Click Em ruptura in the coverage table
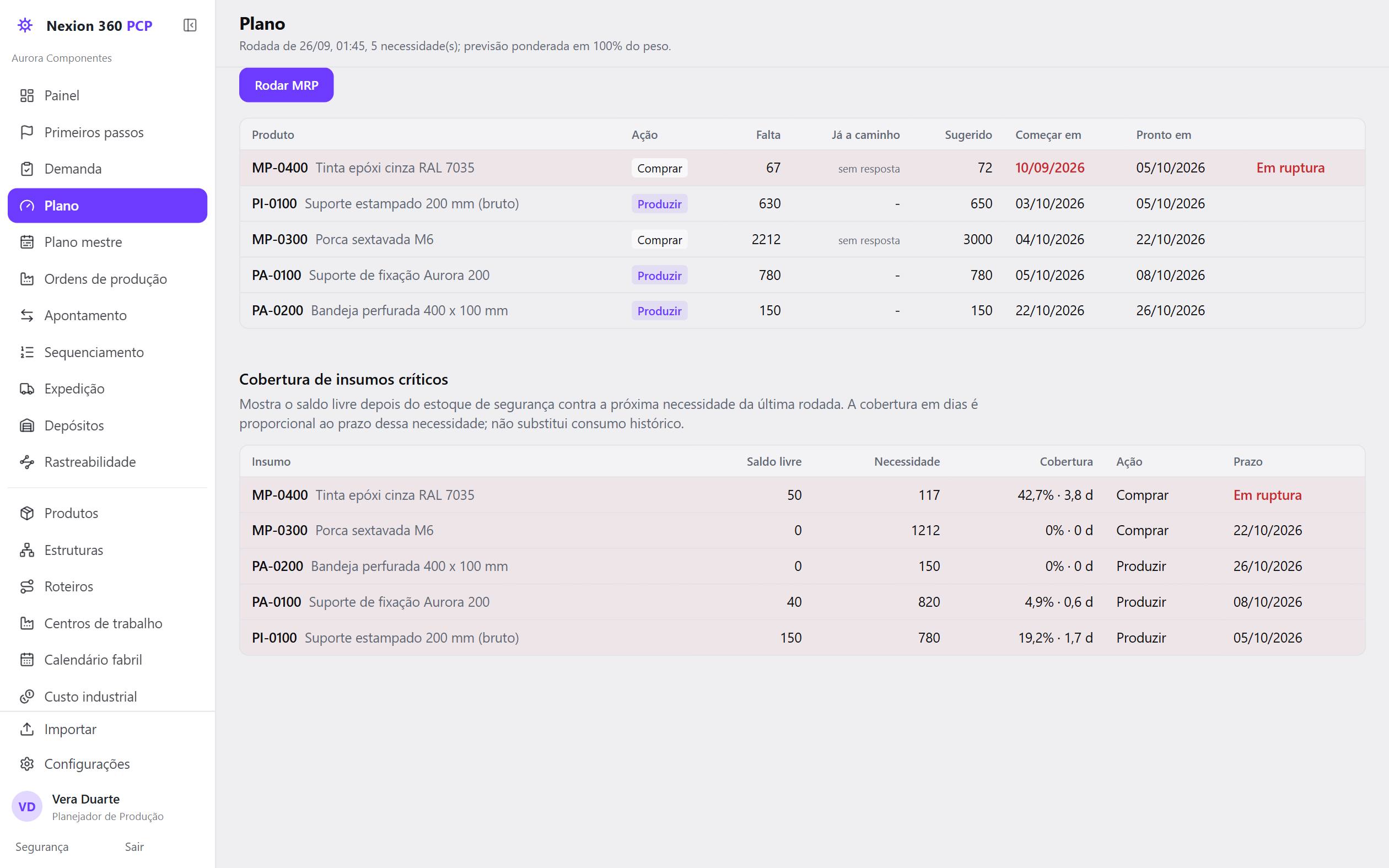 coord(1267,495)
